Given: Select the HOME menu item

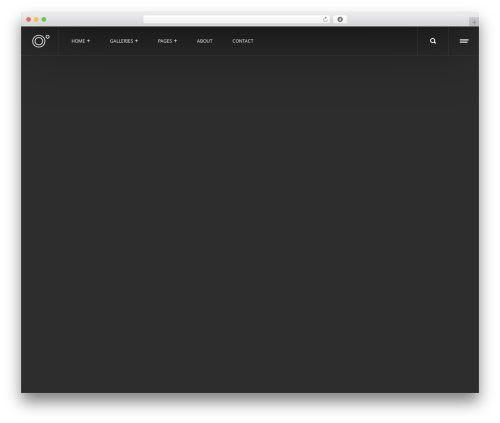Looking at the screenshot, I should tap(78, 41).
